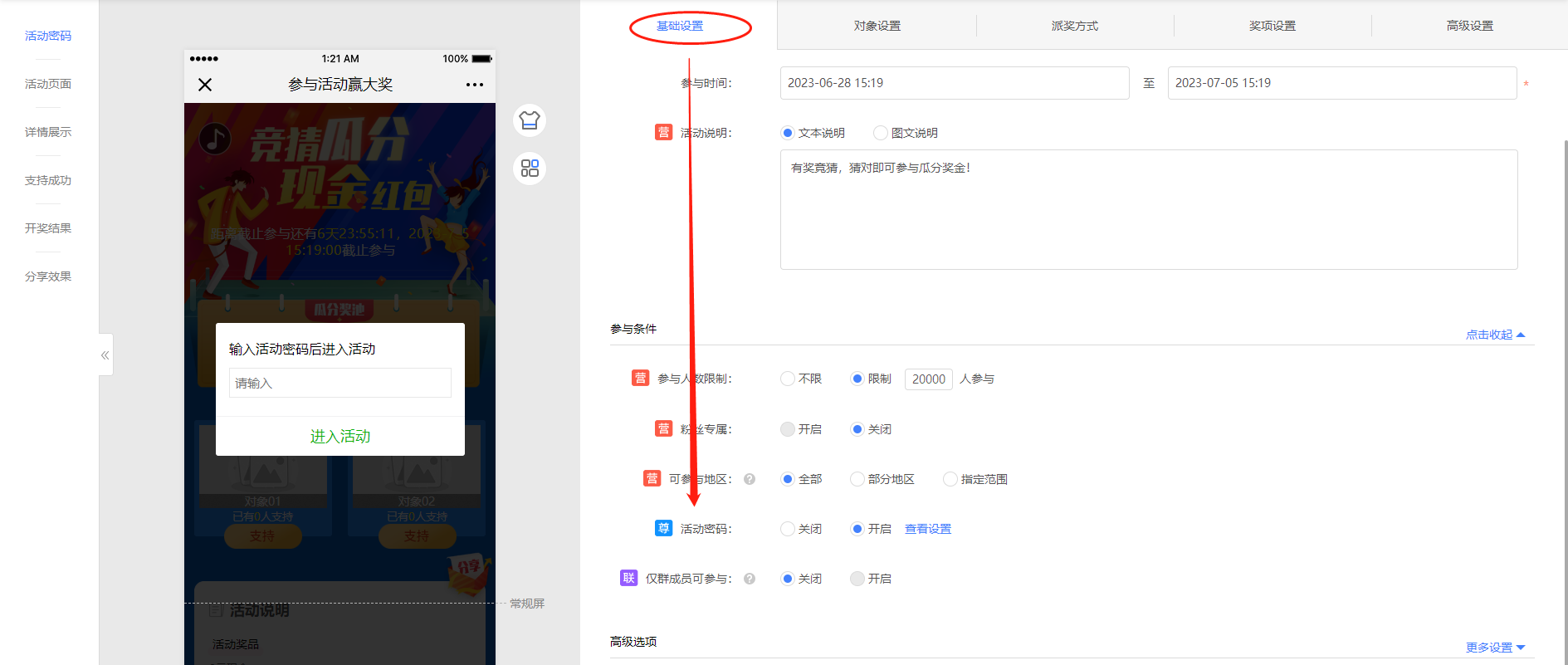The image size is (1568, 665).
Task: Click 对象02 thumbnail image in preview
Action: (417, 467)
